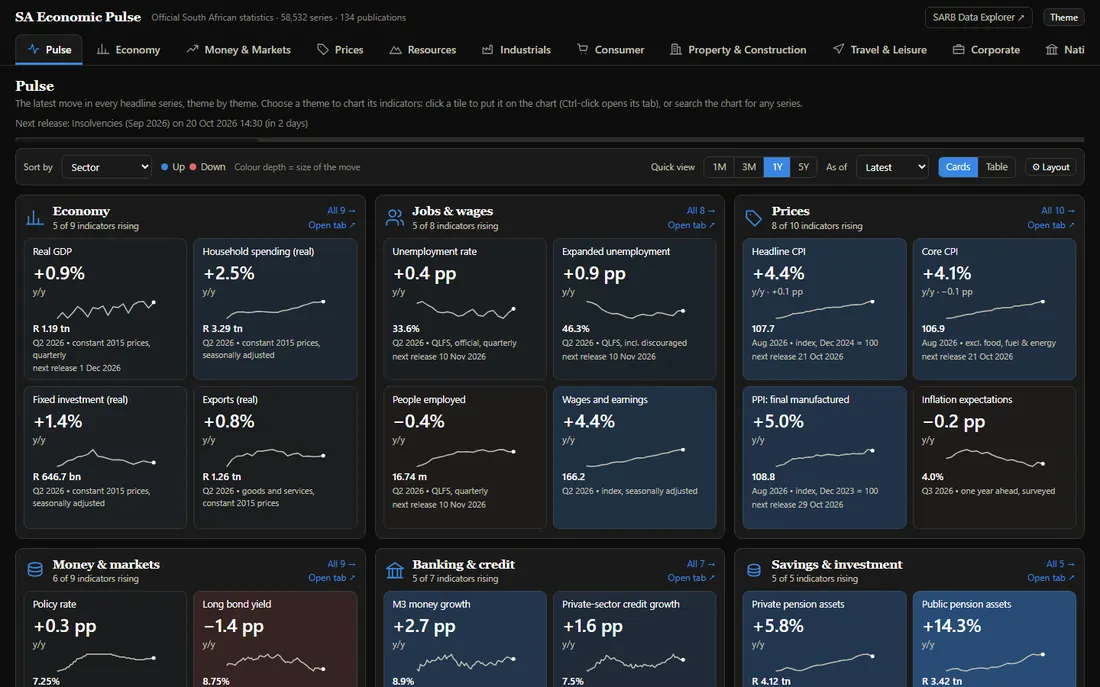Click the Industrials tab factory icon
This screenshot has height=687, width=1100.
pos(488,49)
